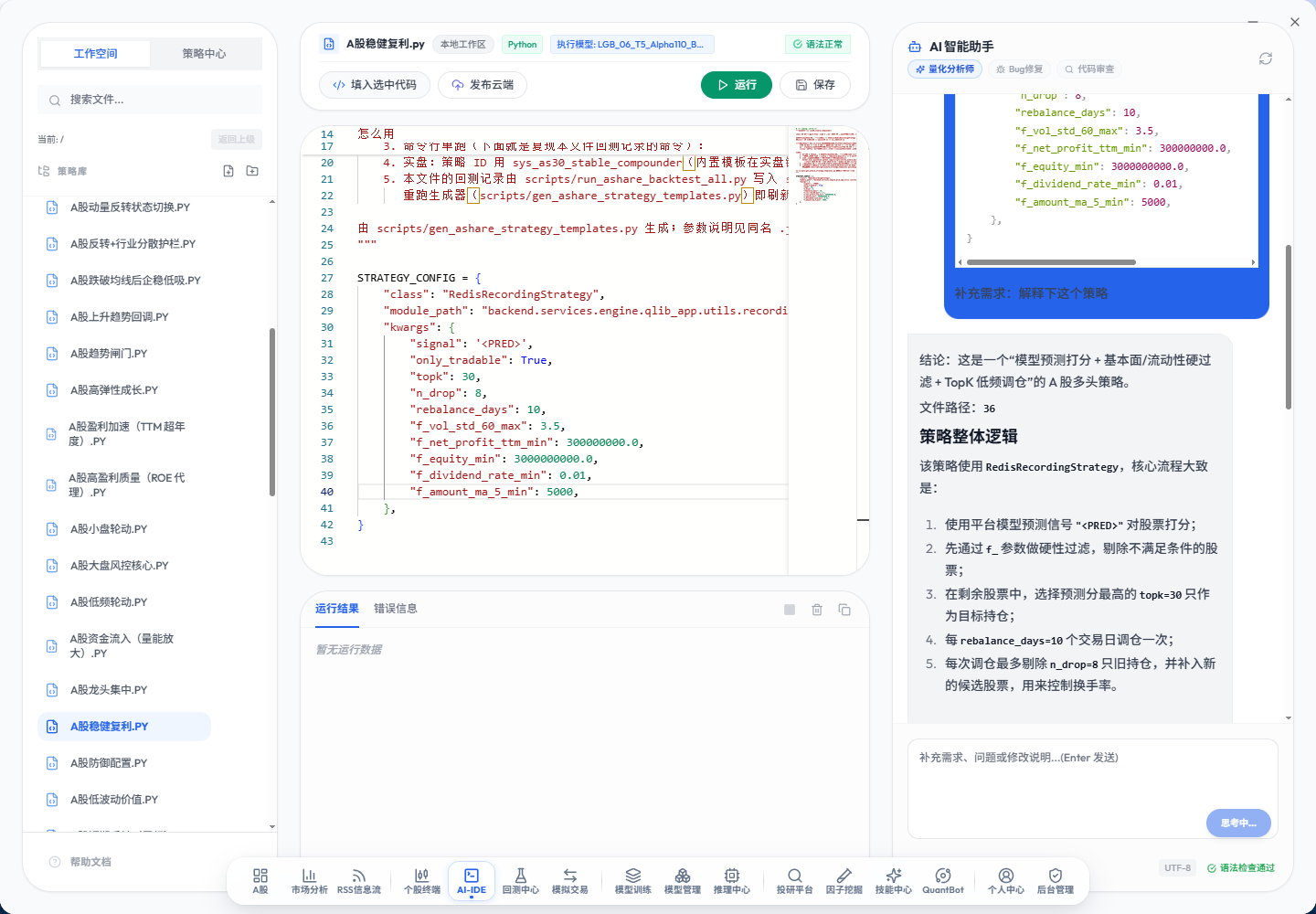Open 回测中心 flask icon
The height and width of the screenshot is (914, 1316).
click(x=520, y=881)
